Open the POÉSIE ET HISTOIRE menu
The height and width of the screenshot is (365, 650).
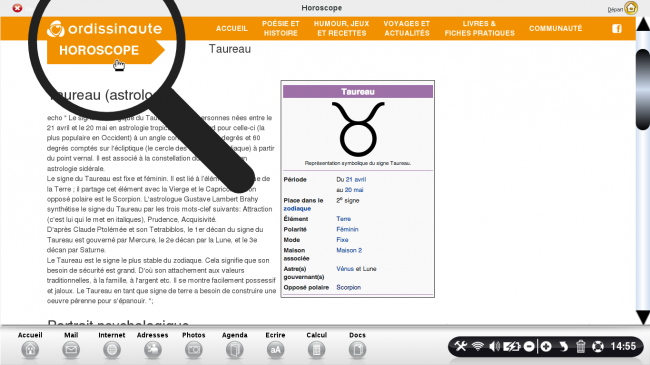(x=281, y=28)
